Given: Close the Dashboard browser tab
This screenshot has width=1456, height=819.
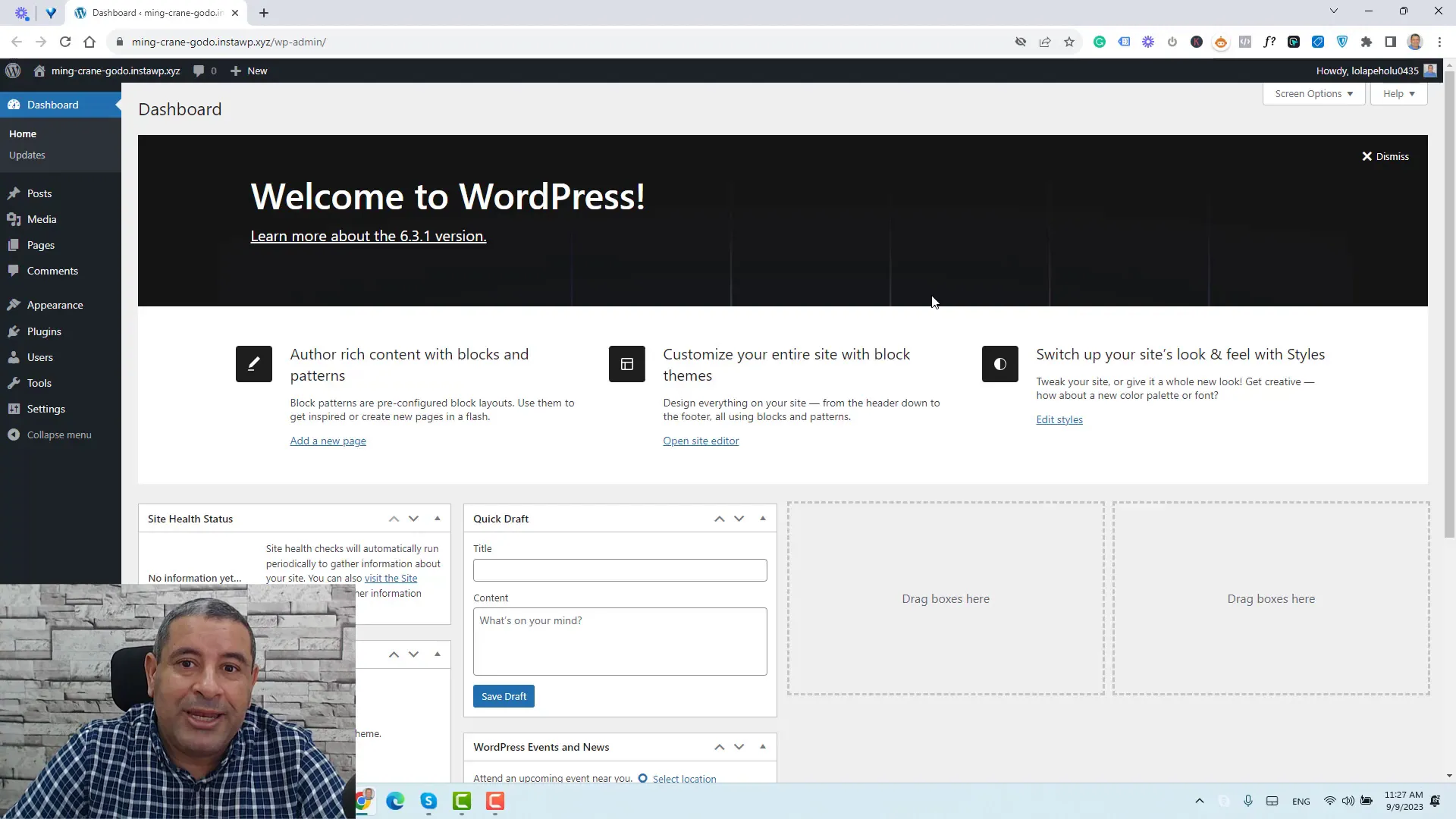Looking at the screenshot, I should click(235, 13).
